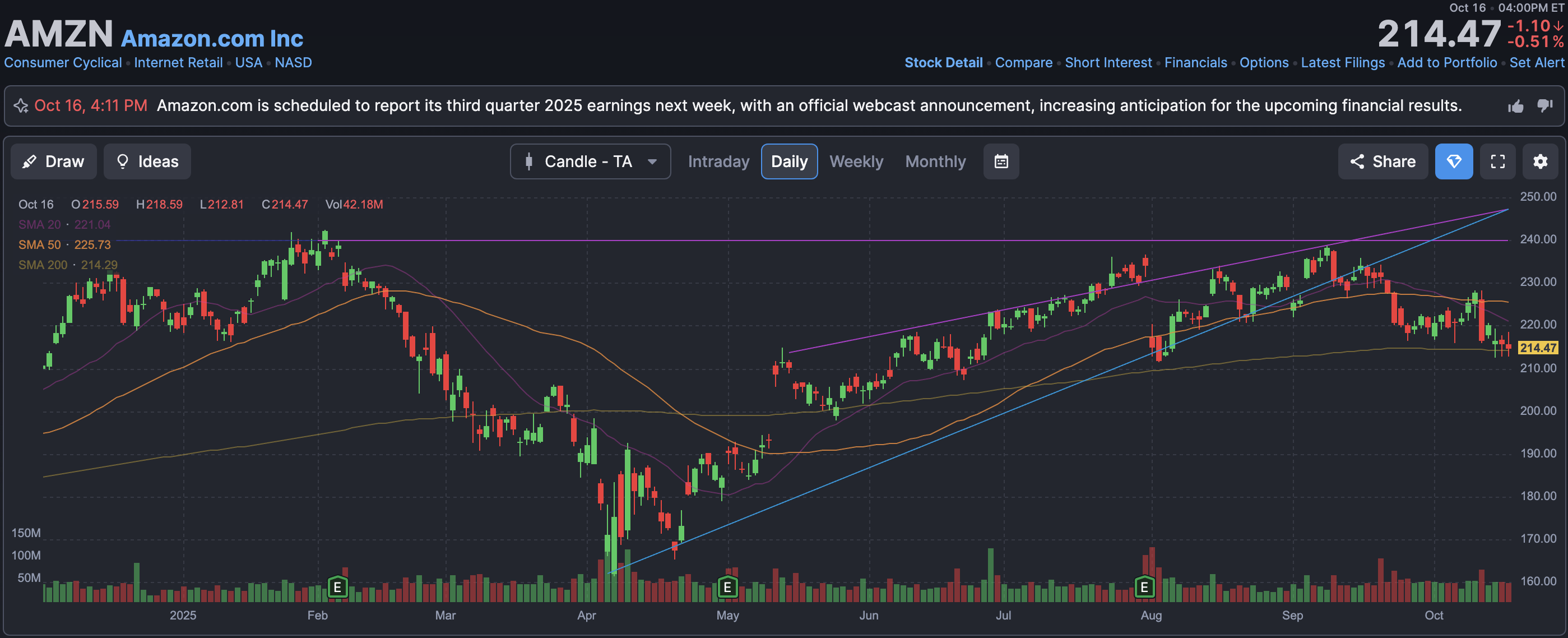
Task: Click the thumbs up icon on news
Action: coord(1516,106)
